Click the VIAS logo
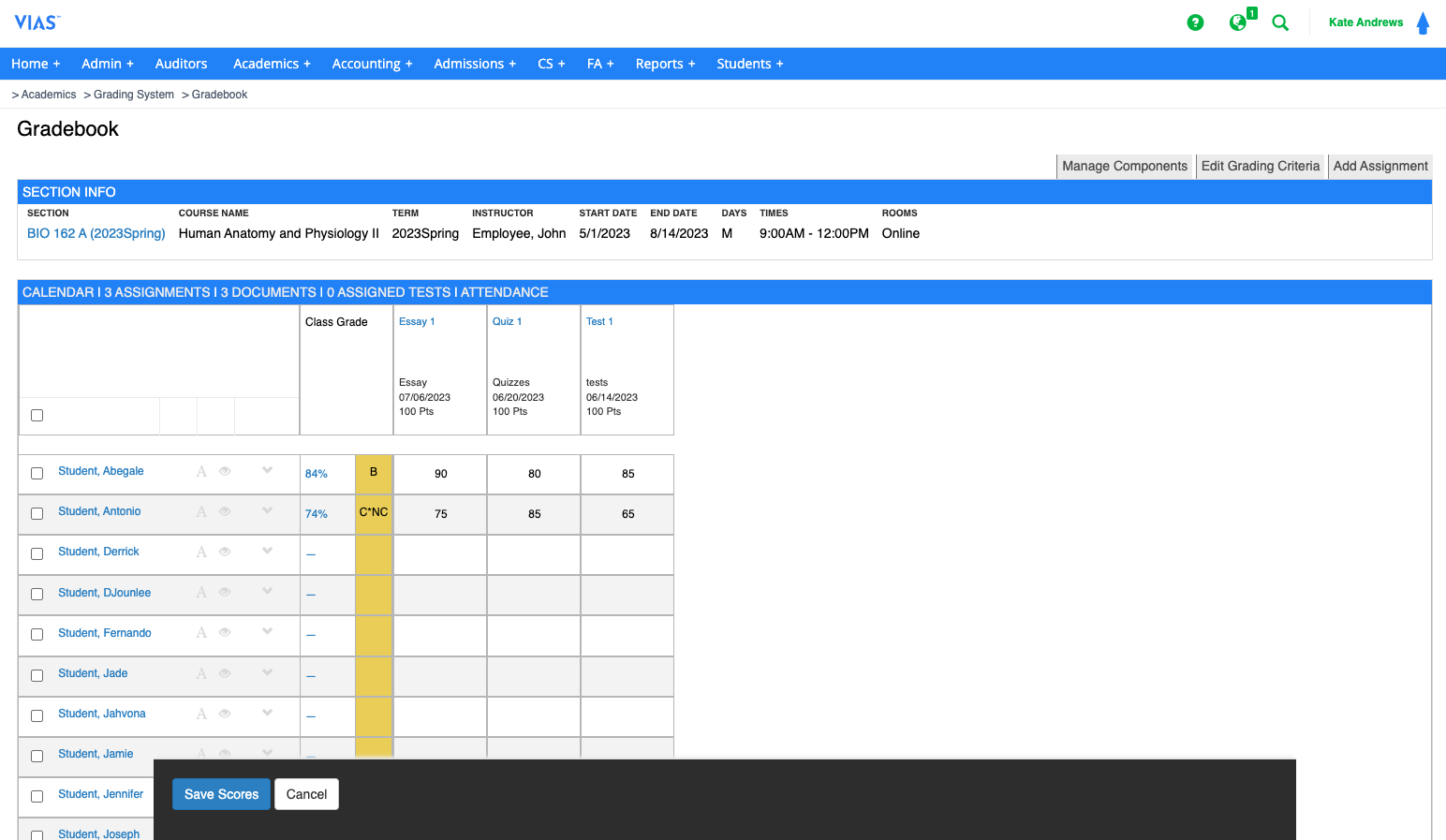This screenshot has width=1446, height=840. pos(37,22)
